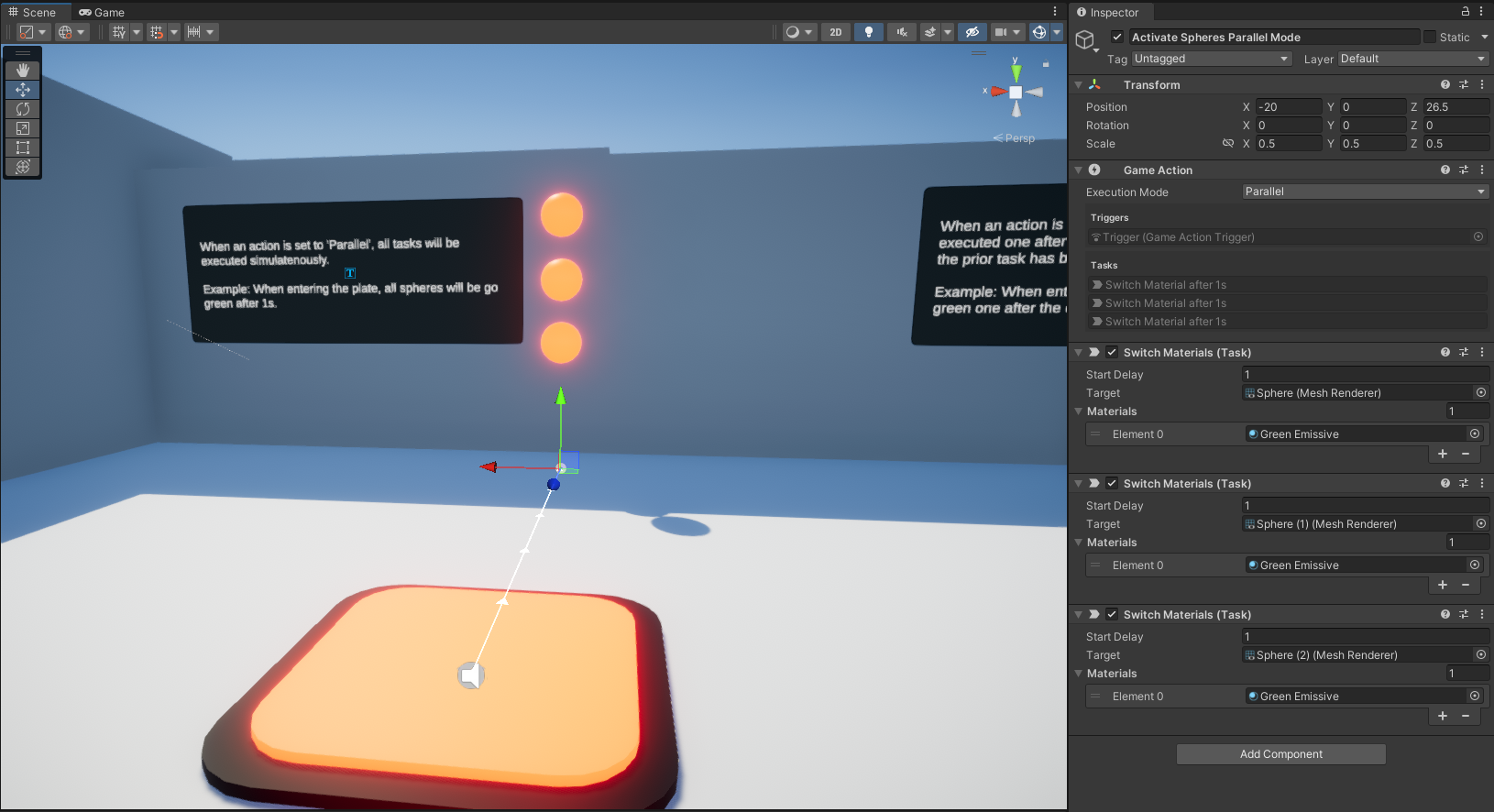Select the Hand view tool

coord(23,71)
